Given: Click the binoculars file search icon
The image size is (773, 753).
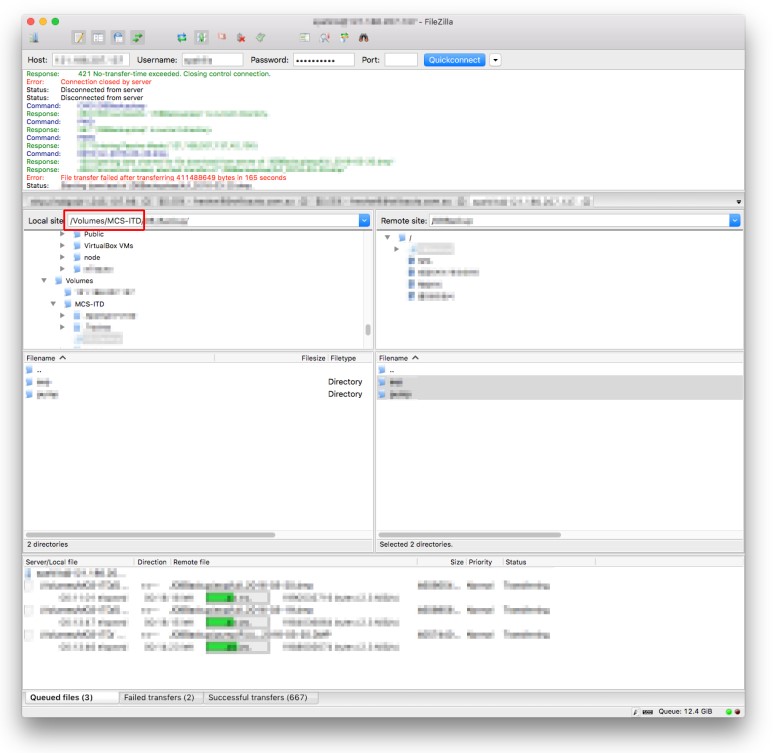Looking at the screenshot, I should [x=364, y=37].
